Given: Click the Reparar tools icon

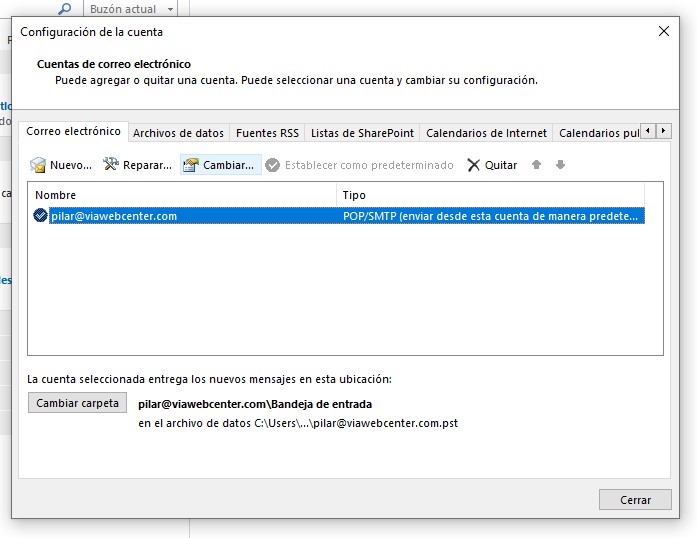Looking at the screenshot, I should (x=111, y=165).
